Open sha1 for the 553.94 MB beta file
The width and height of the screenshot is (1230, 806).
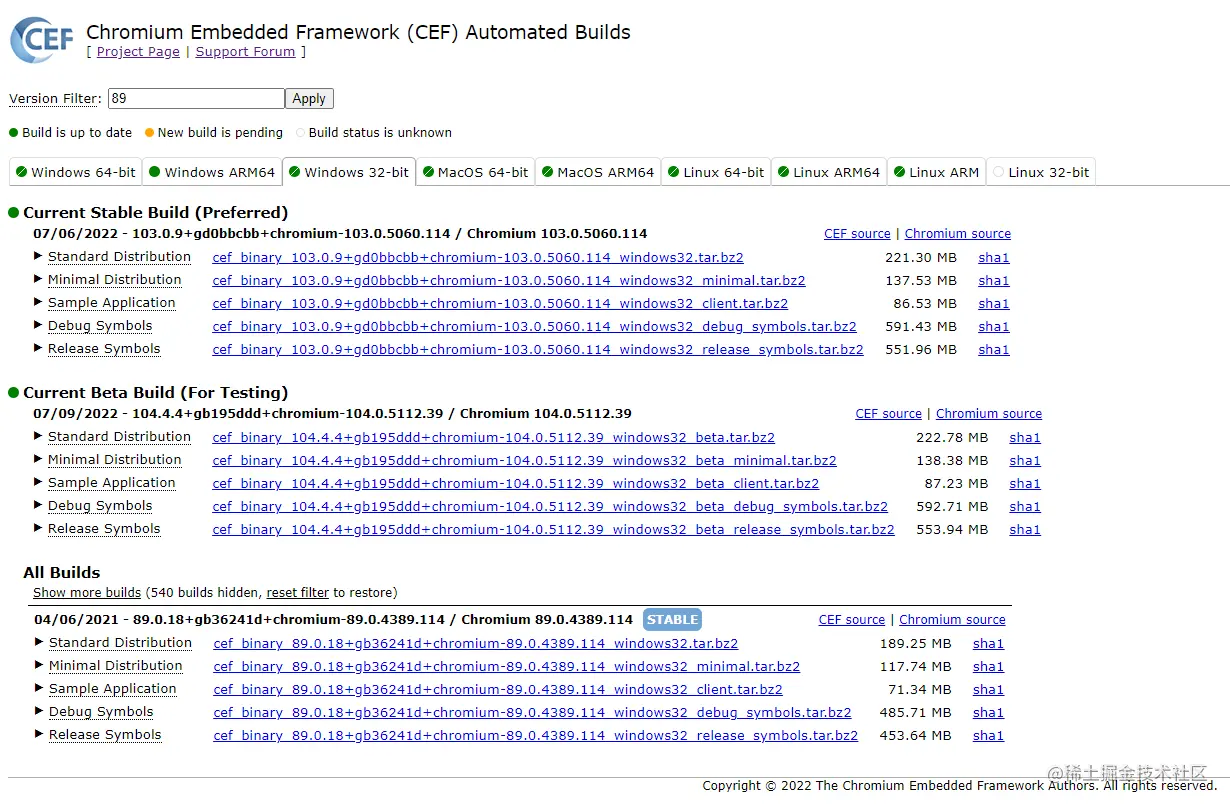(1025, 530)
